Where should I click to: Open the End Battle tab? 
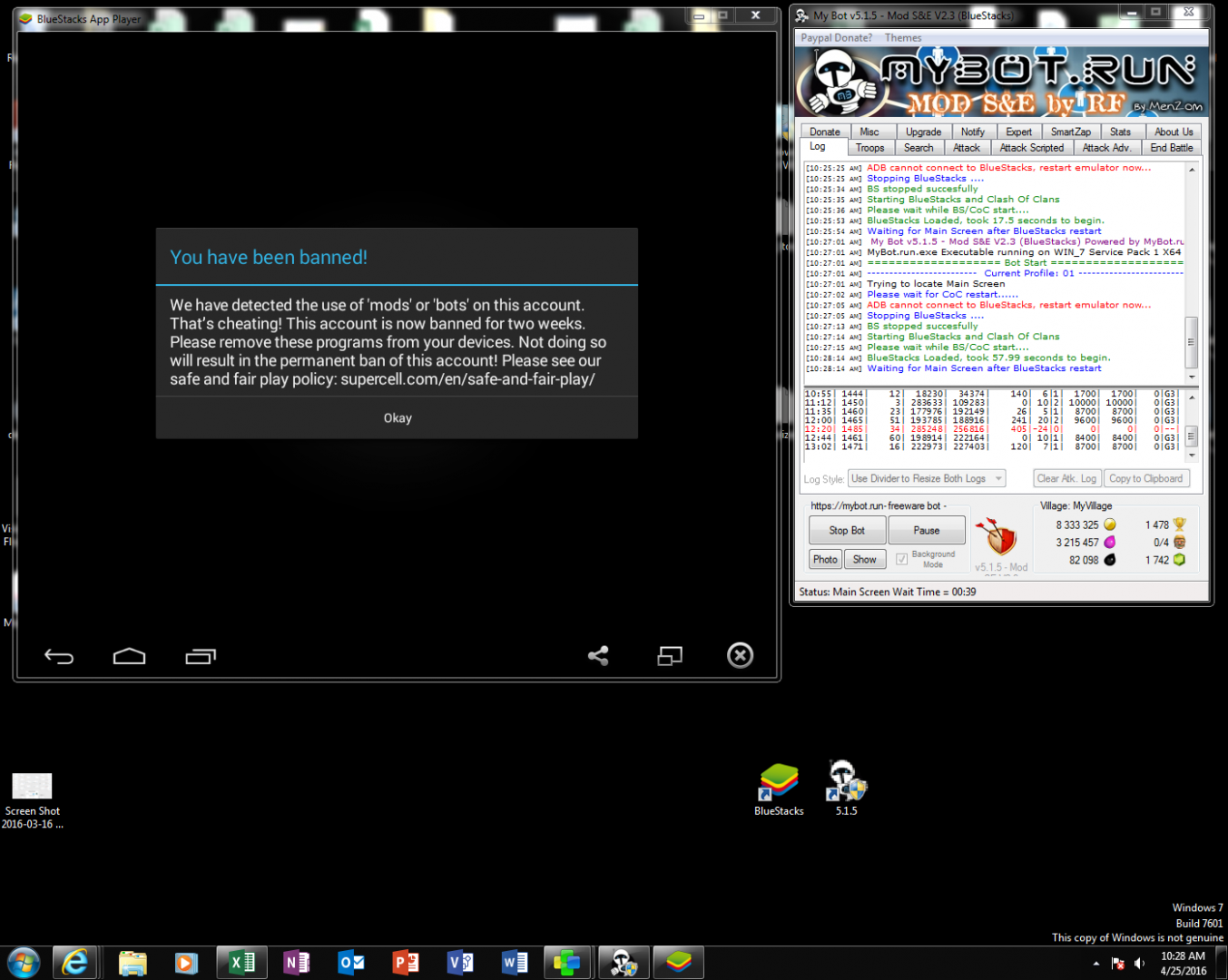(x=1172, y=148)
